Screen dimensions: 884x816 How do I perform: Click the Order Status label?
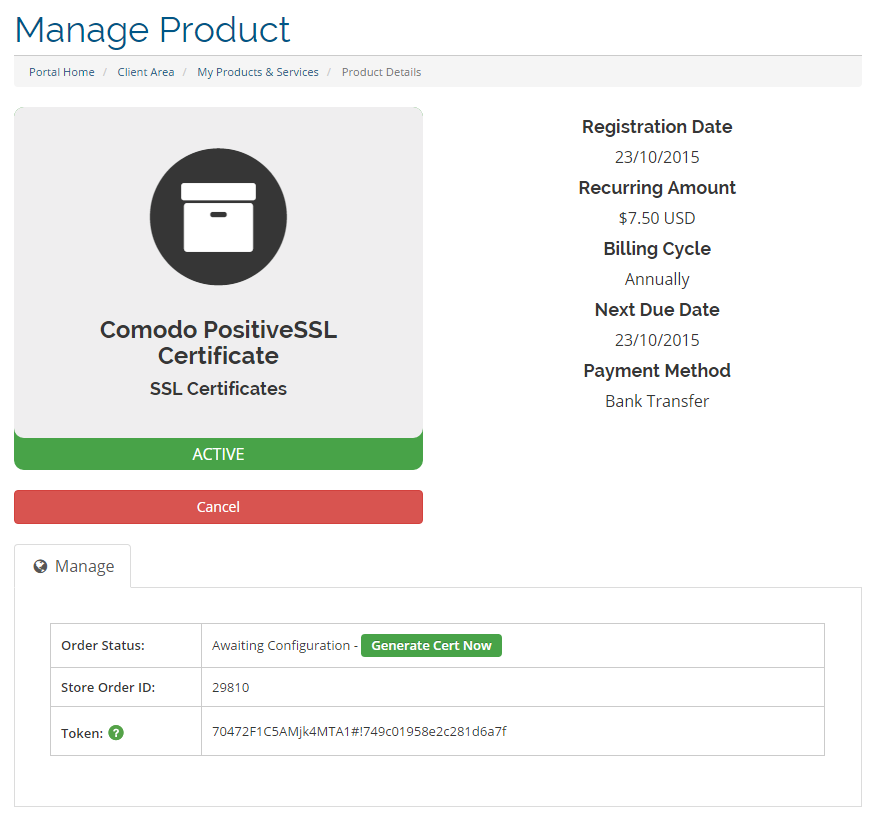103,645
